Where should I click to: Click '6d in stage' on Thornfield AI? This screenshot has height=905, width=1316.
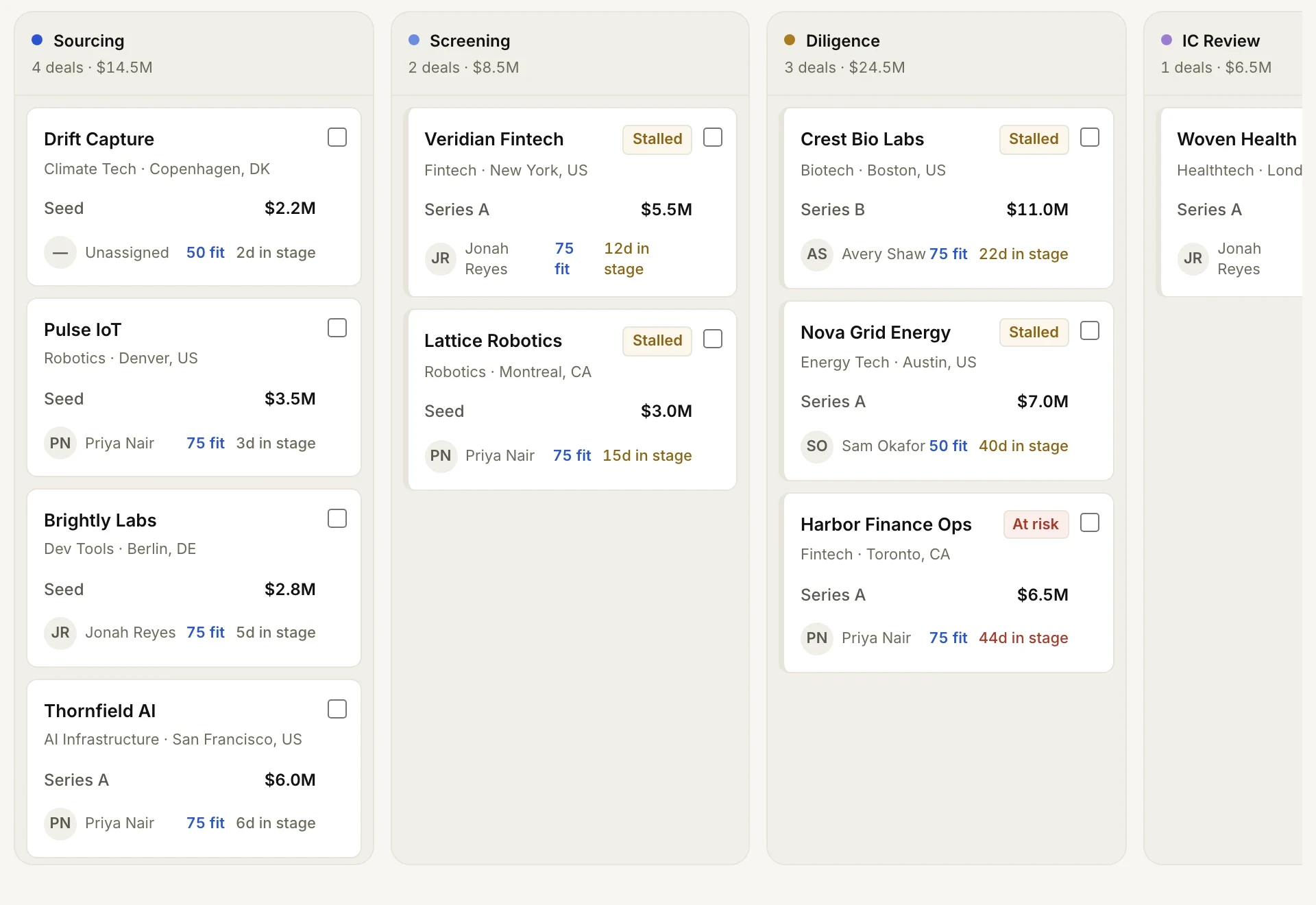pyautogui.click(x=276, y=823)
